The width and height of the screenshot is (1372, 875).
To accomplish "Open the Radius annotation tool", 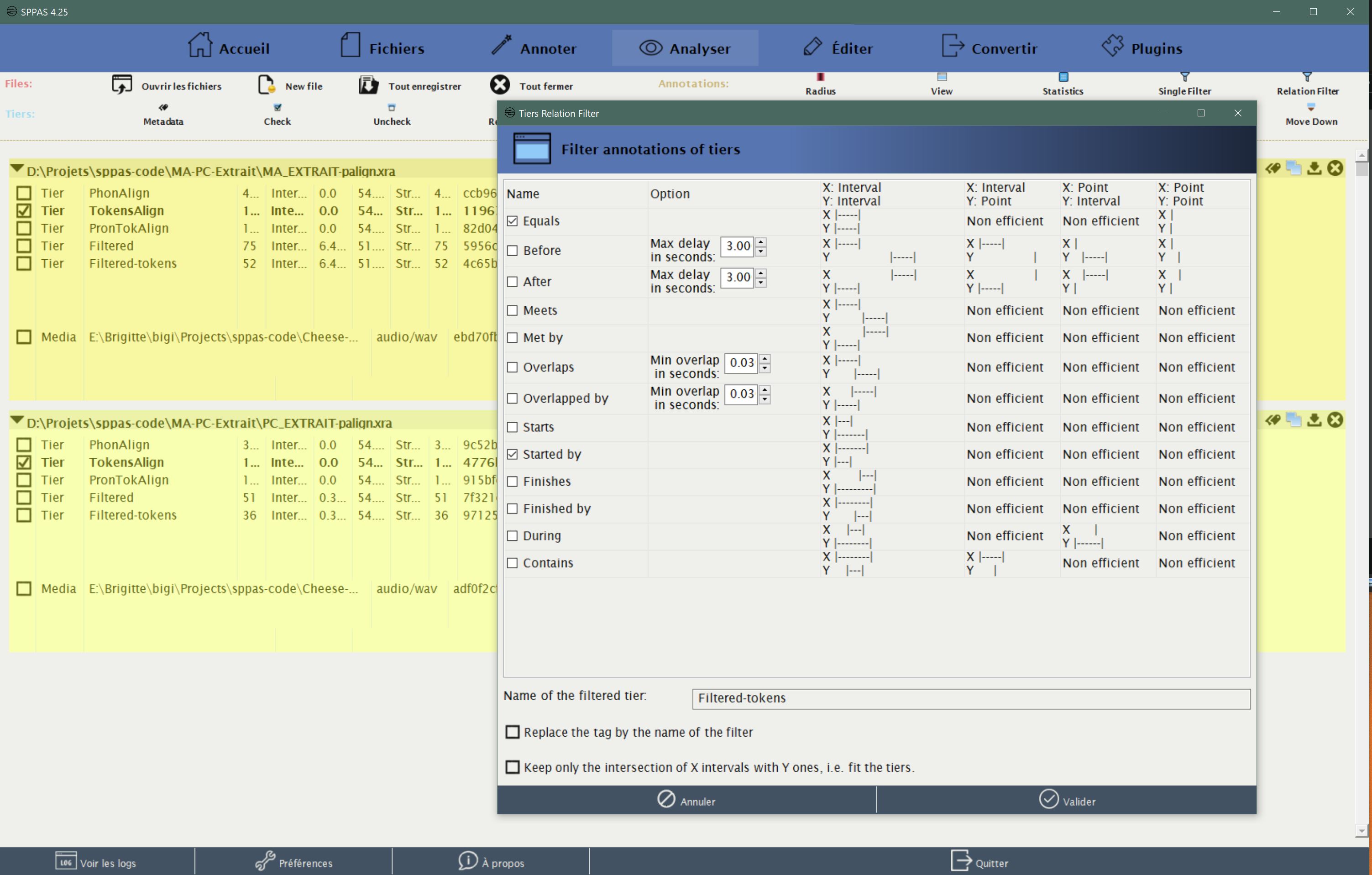I will click(x=821, y=84).
